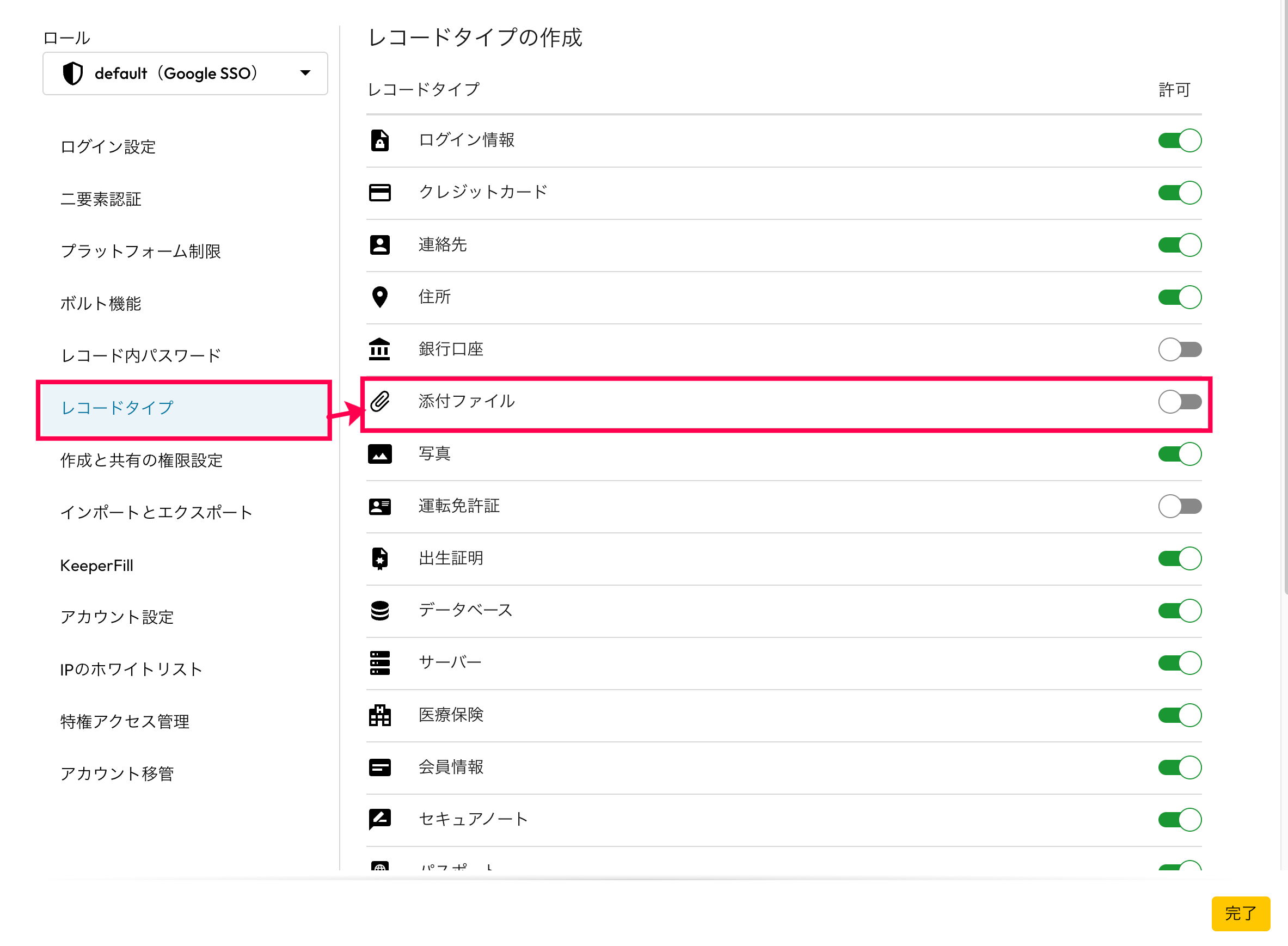1288x946 pixels.
Task: Select プラットフォーム制限 in the sidebar
Action: point(140,251)
